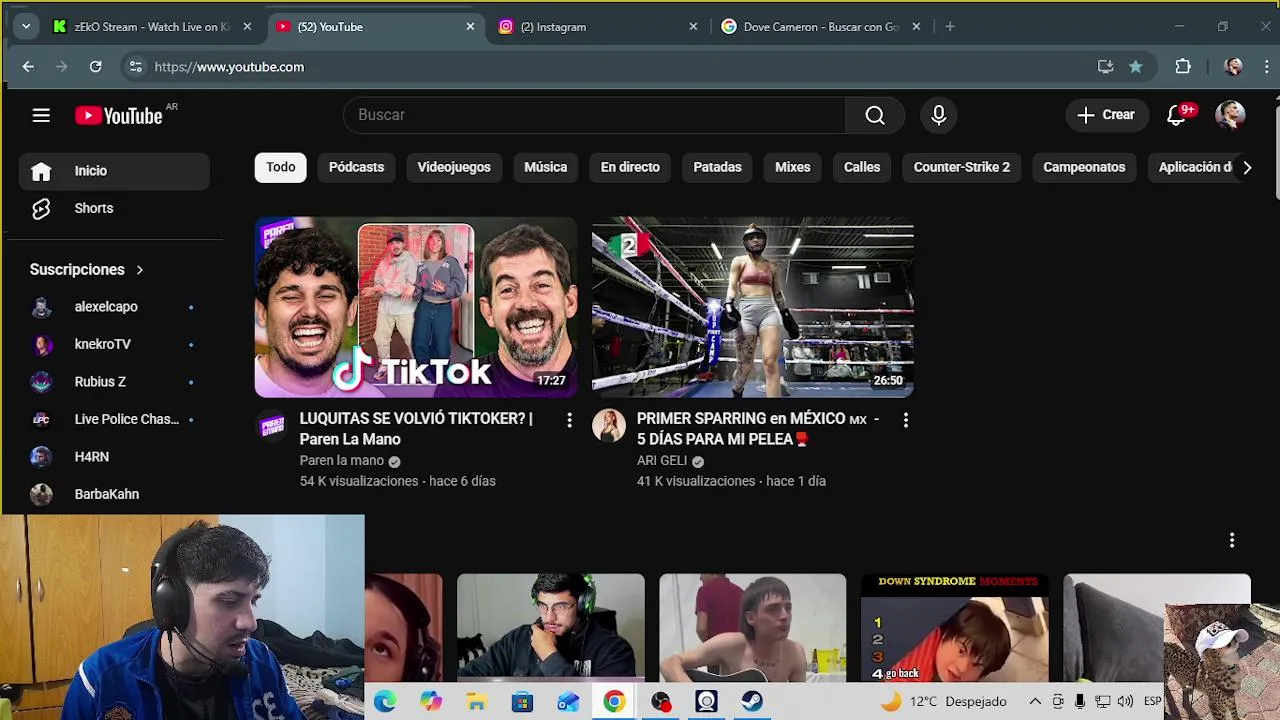Open the Chrome extensions puzzle icon

click(x=1183, y=67)
